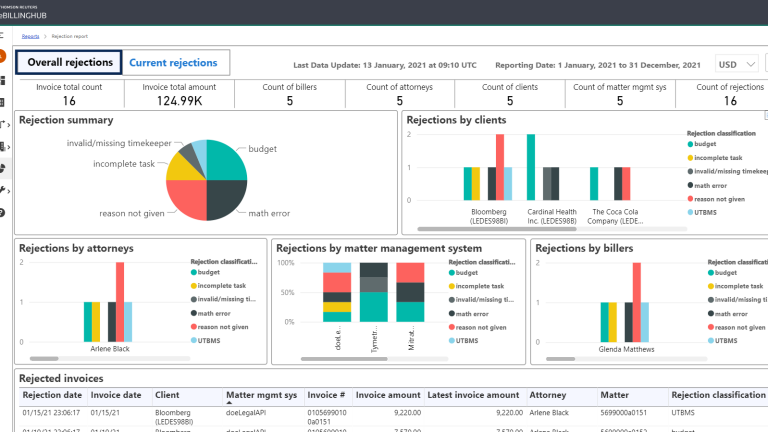The image size is (768, 432).
Task: Open the hamburger menu in sidebar
Action: coord(1,35)
